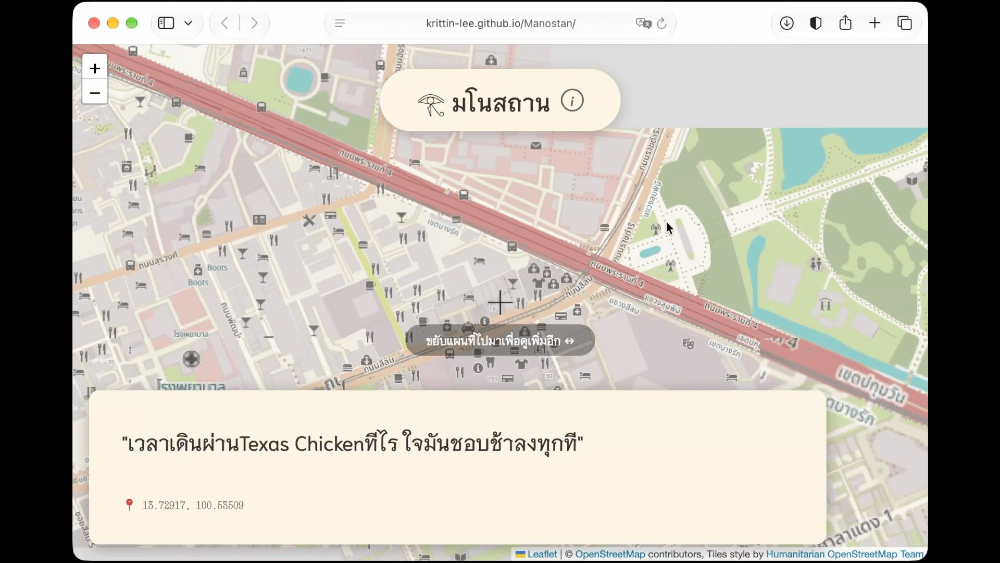Click the address bar URL krittin-lee.github.io/Manostan/
The width and height of the screenshot is (1000, 563).
[501, 23]
